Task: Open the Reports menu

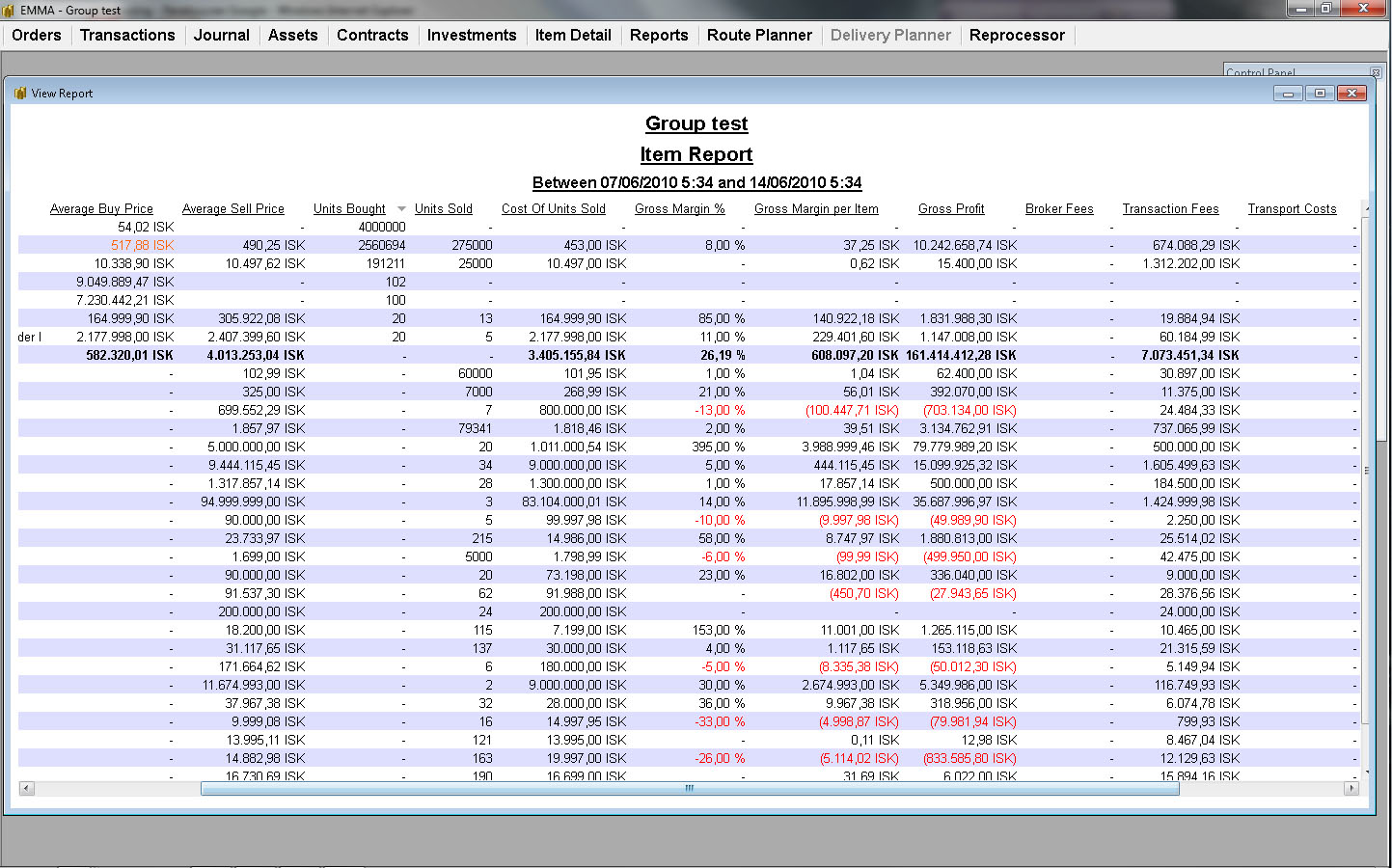Action: click(x=659, y=35)
